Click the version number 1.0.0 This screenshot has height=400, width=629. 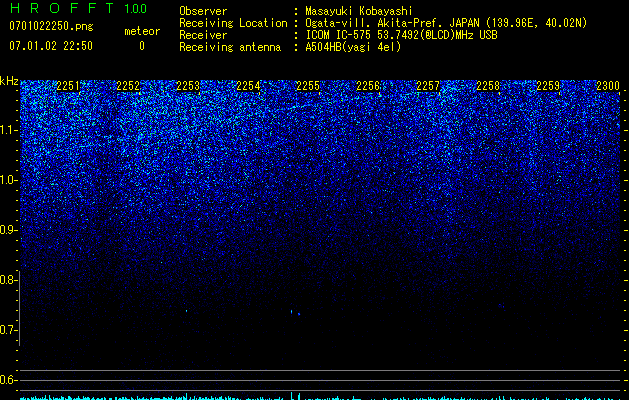[136, 8]
